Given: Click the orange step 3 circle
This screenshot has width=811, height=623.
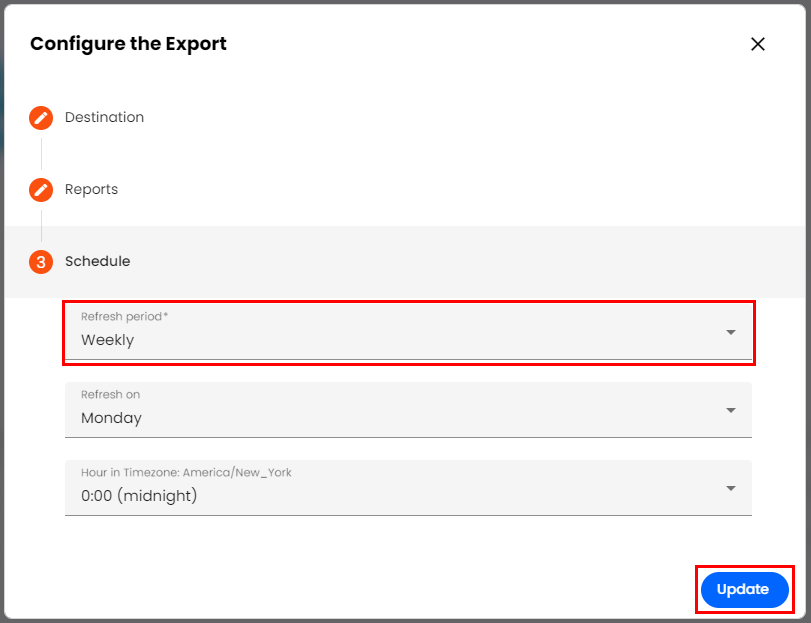Looking at the screenshot, I should [x=41, y=262].
